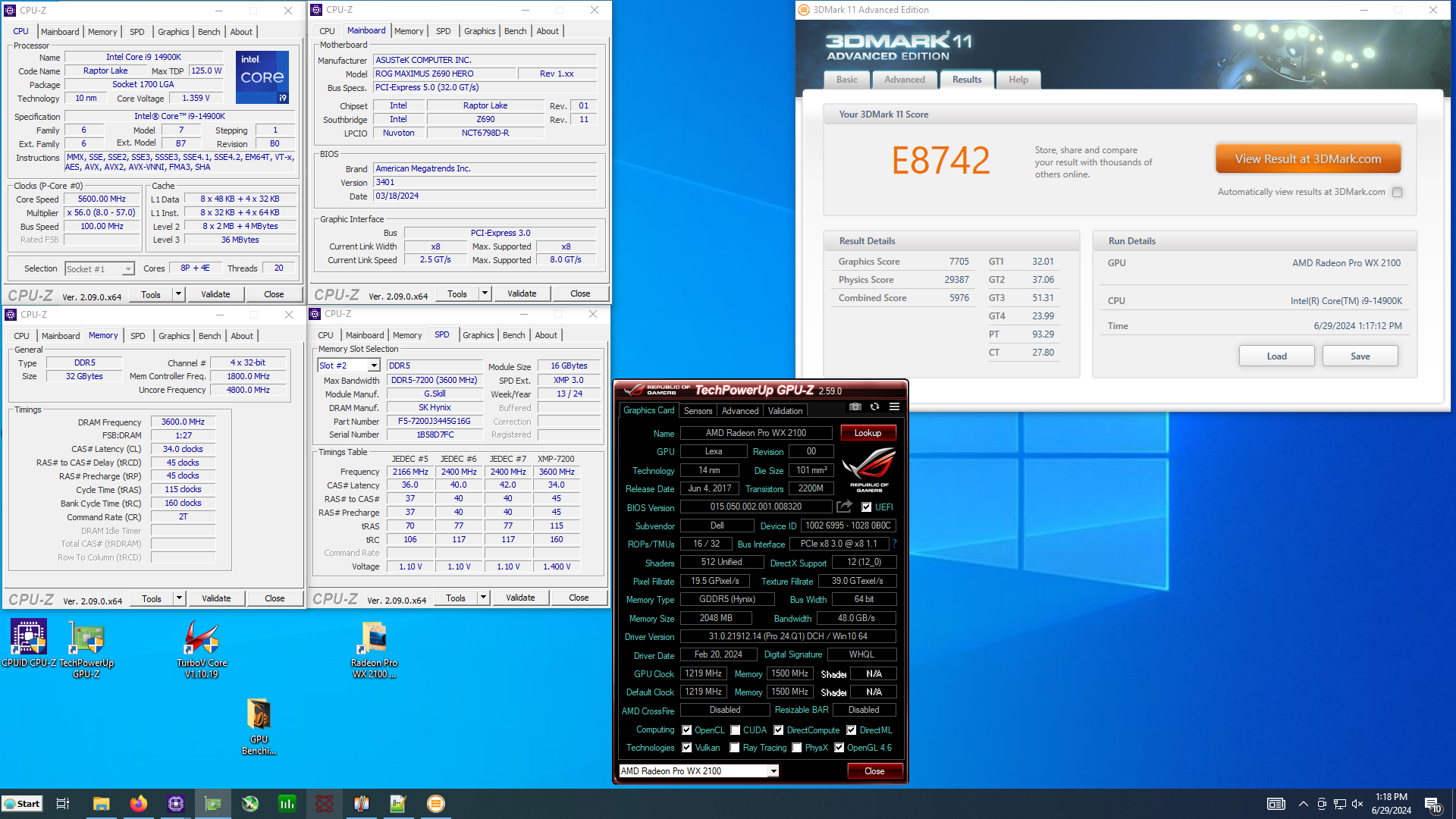Toggle the DirectML checkbox
Viewport: 1456px width, 819px height.
coord(851,730)
